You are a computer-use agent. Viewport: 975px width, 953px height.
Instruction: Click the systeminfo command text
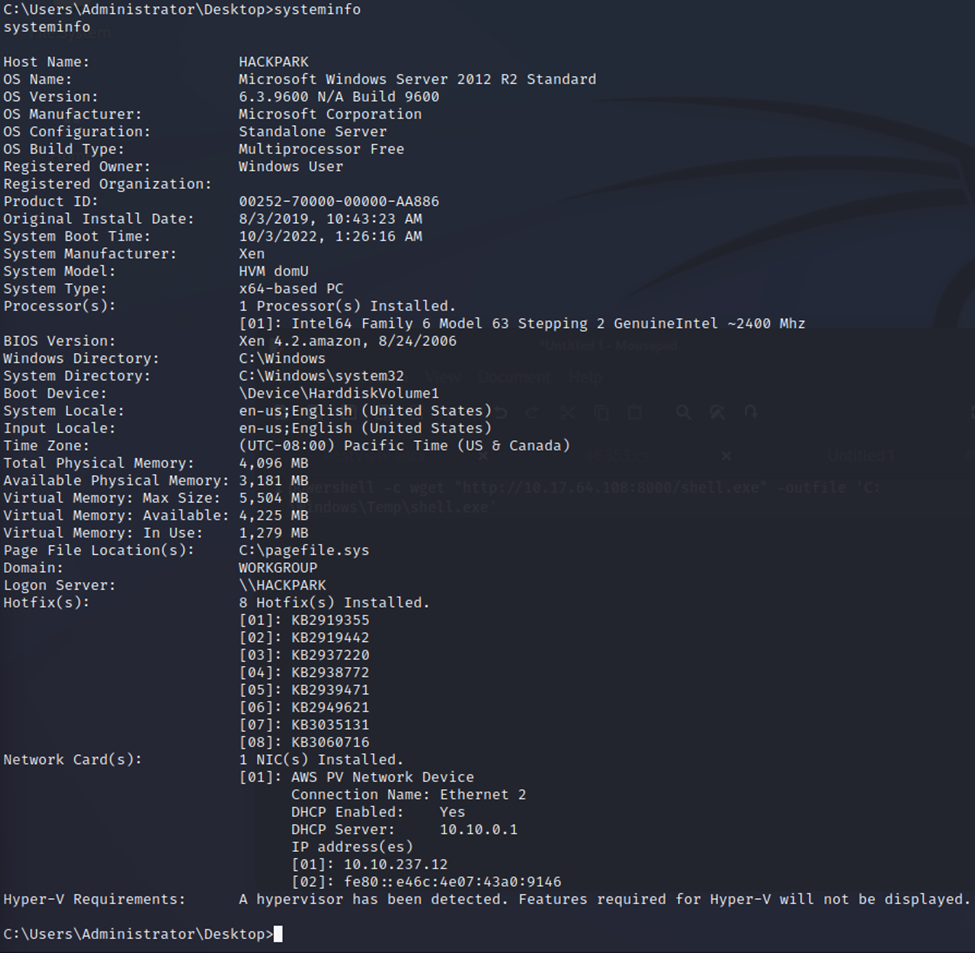click(45, 27)
